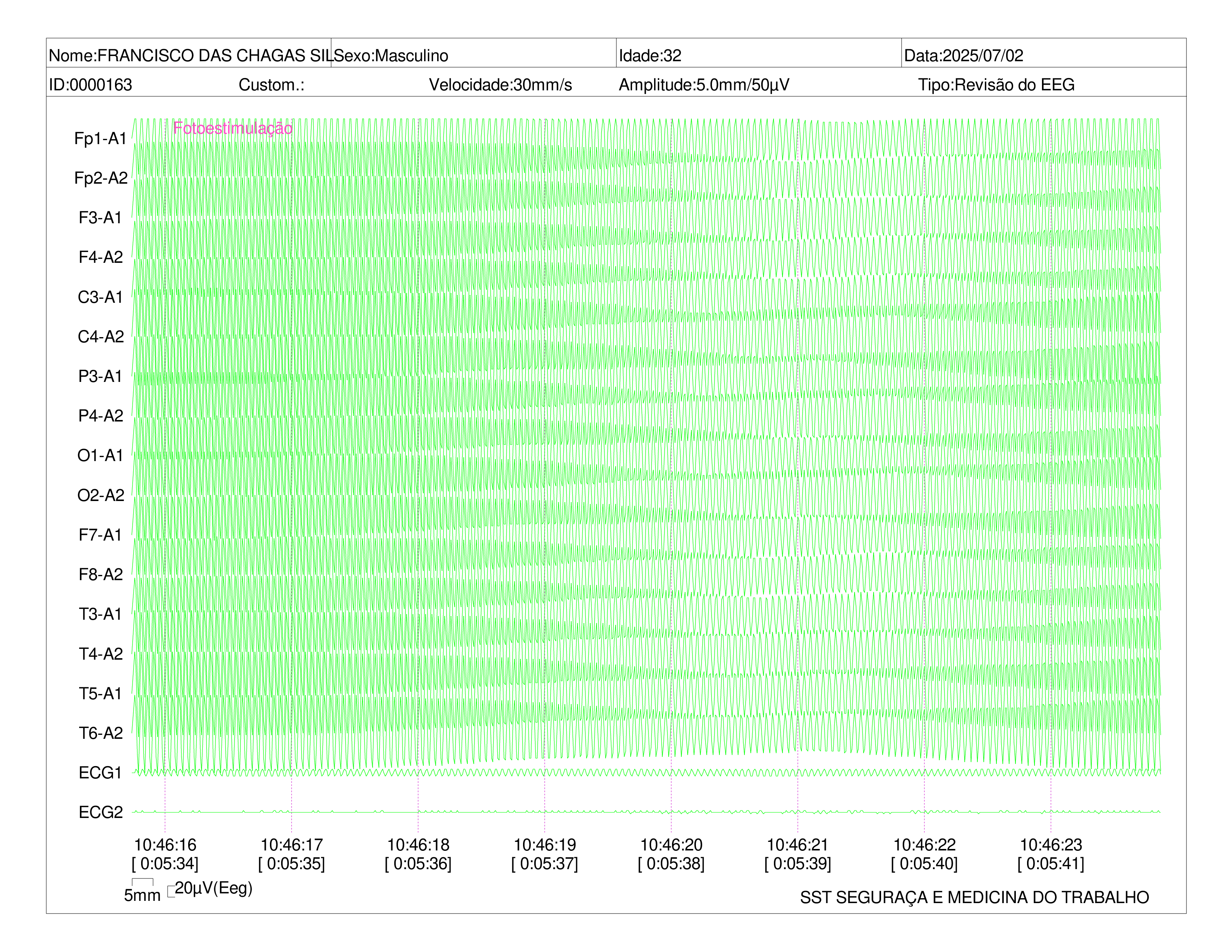Click the 10:46:19 time label

[x=545, y=845]
